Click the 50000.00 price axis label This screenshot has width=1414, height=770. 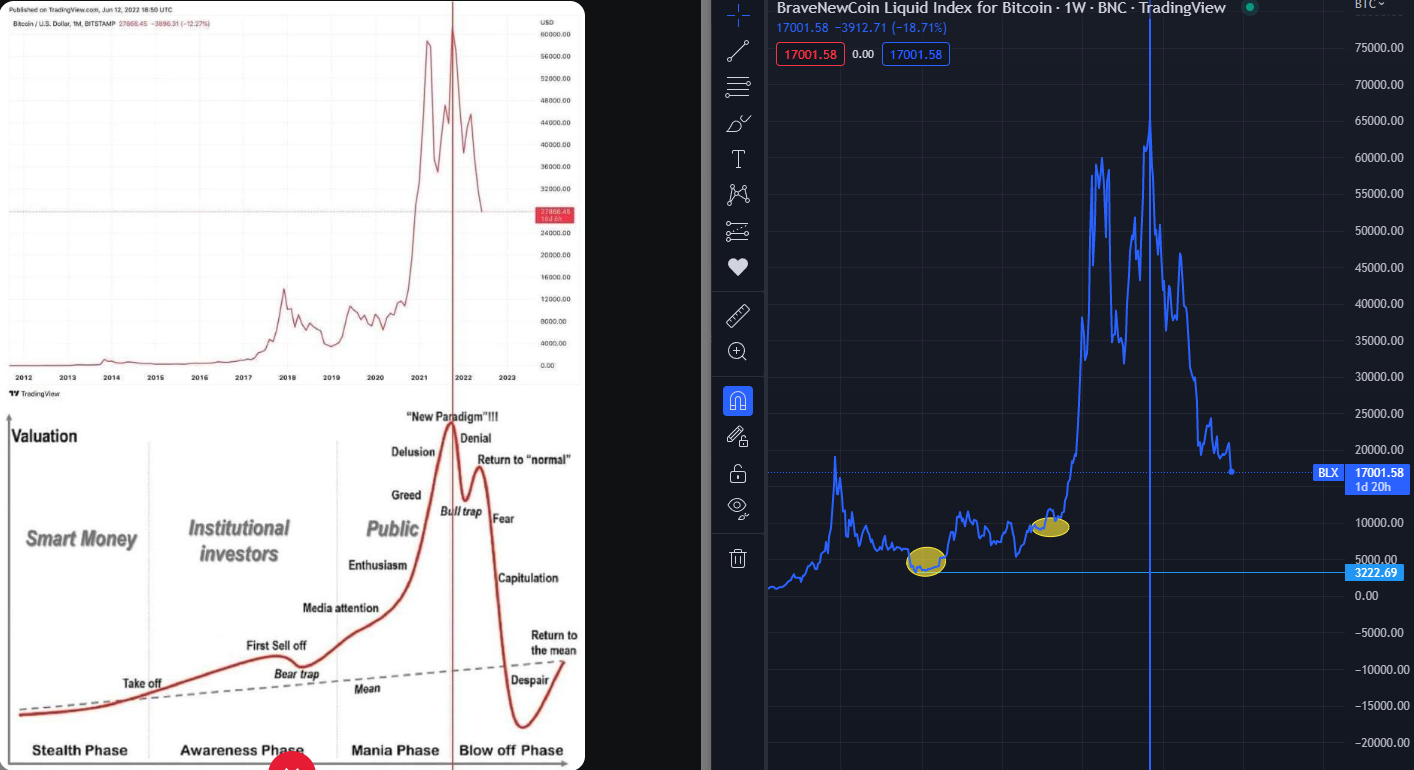(1377, 231)
